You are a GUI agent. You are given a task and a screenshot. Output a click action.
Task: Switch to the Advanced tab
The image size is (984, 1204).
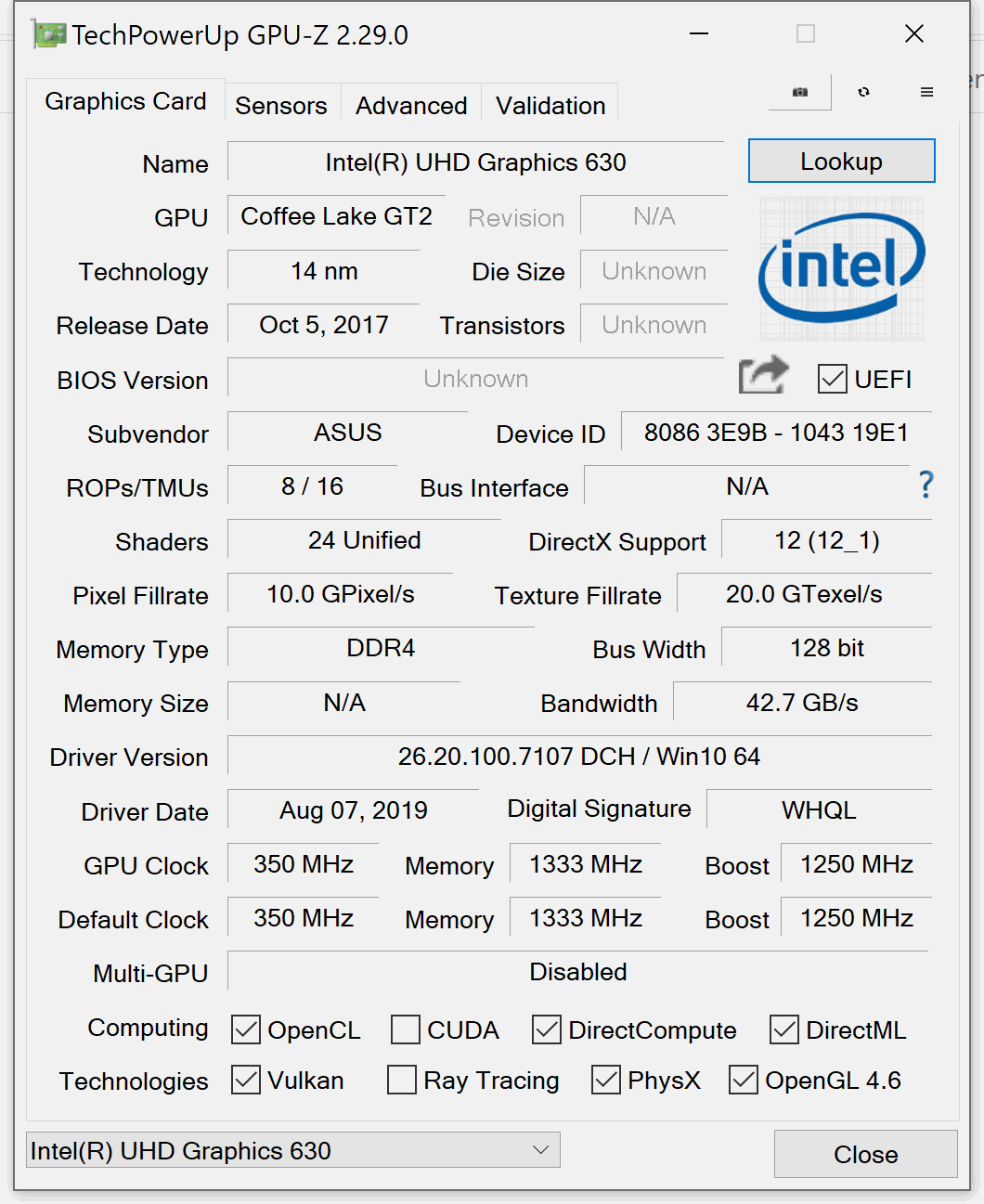pyautogui.click(x=411, y=105)
